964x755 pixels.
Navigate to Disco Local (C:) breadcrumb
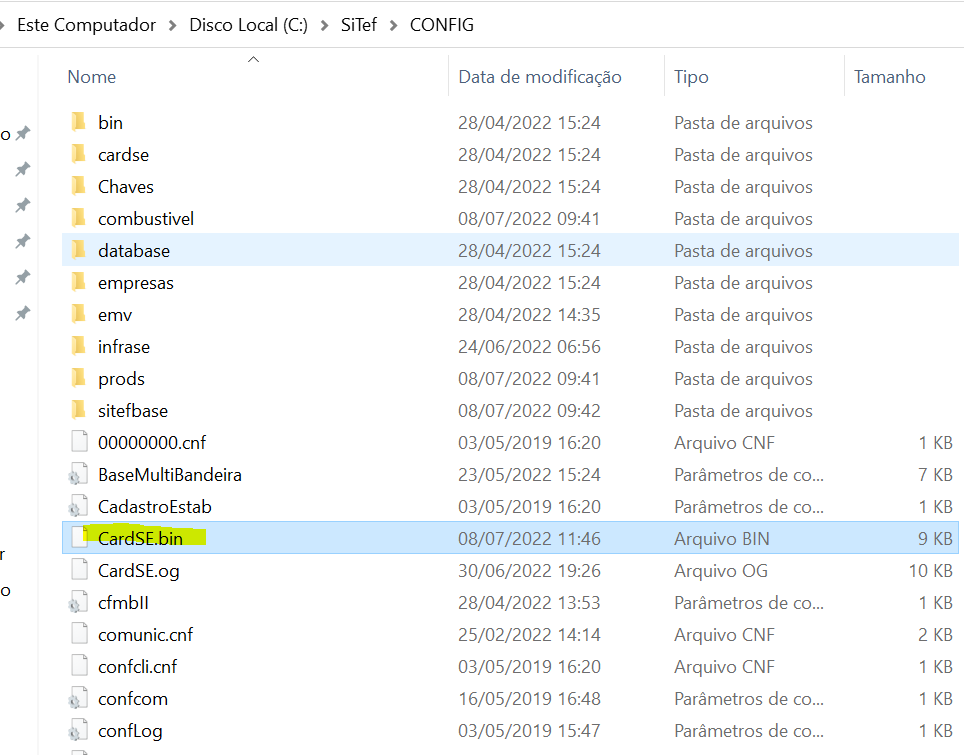(248, 25)
